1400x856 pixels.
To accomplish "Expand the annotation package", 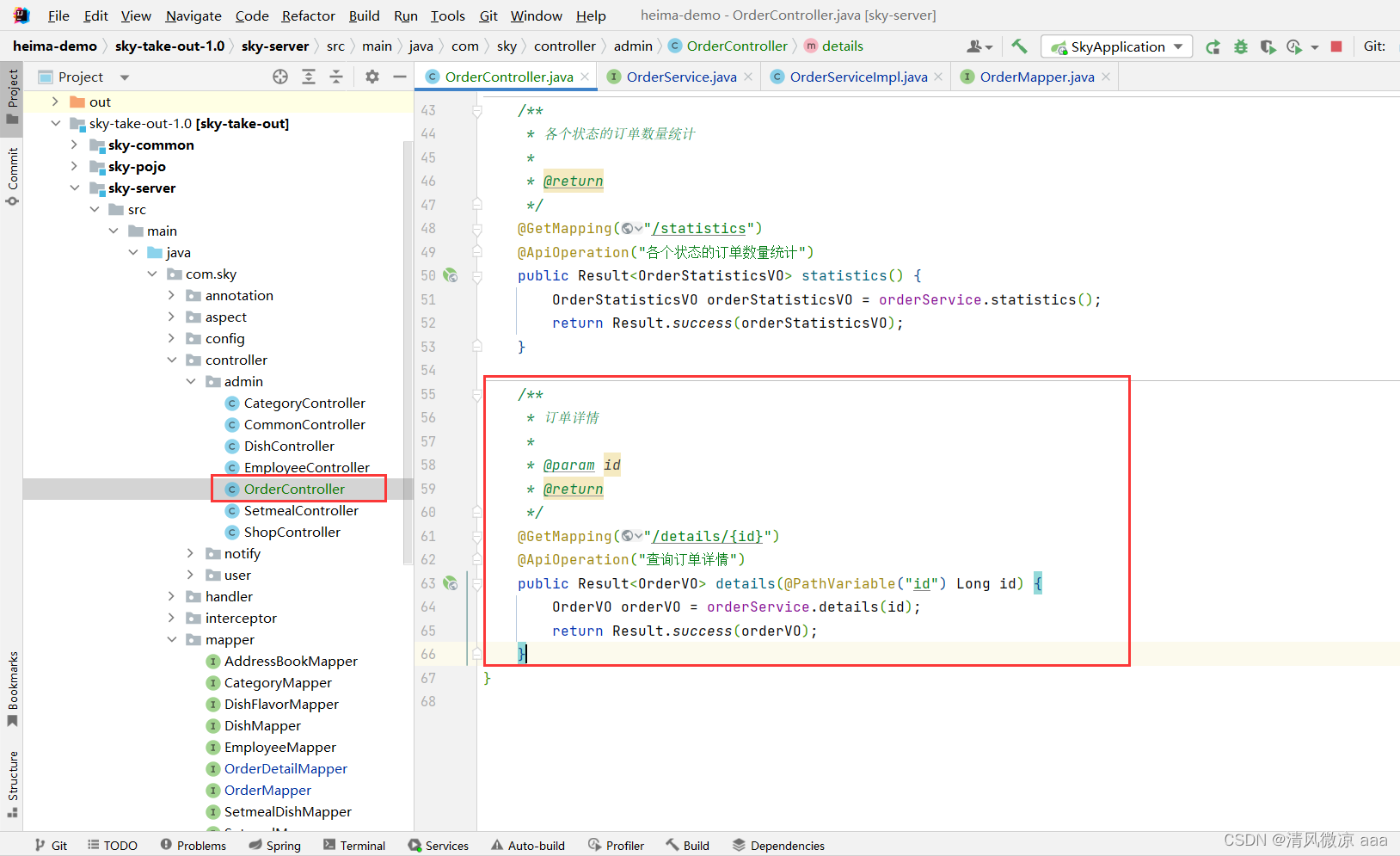I will coord(171,295).
